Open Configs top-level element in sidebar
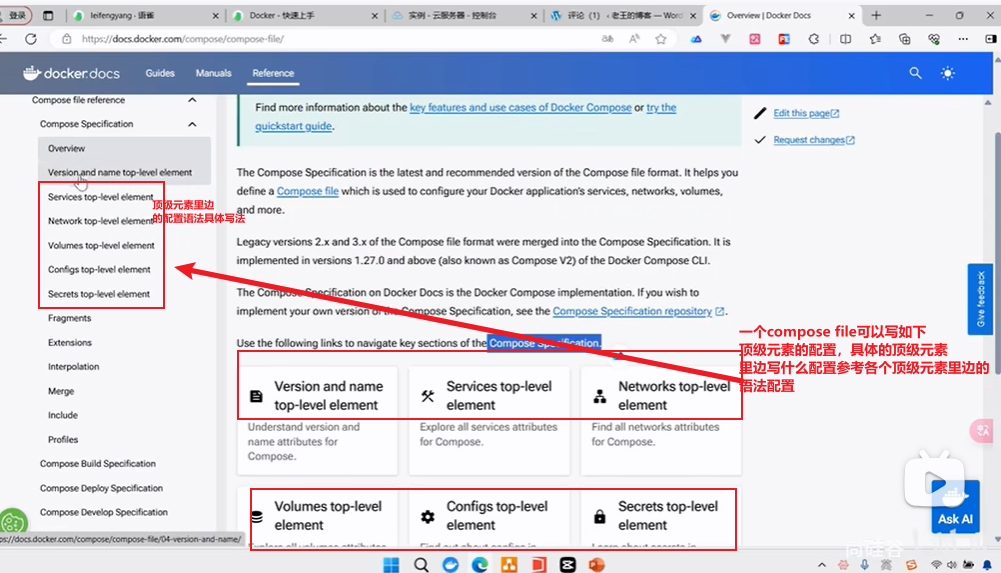The height and width of the screenshot is (573, 1001). 99,269
